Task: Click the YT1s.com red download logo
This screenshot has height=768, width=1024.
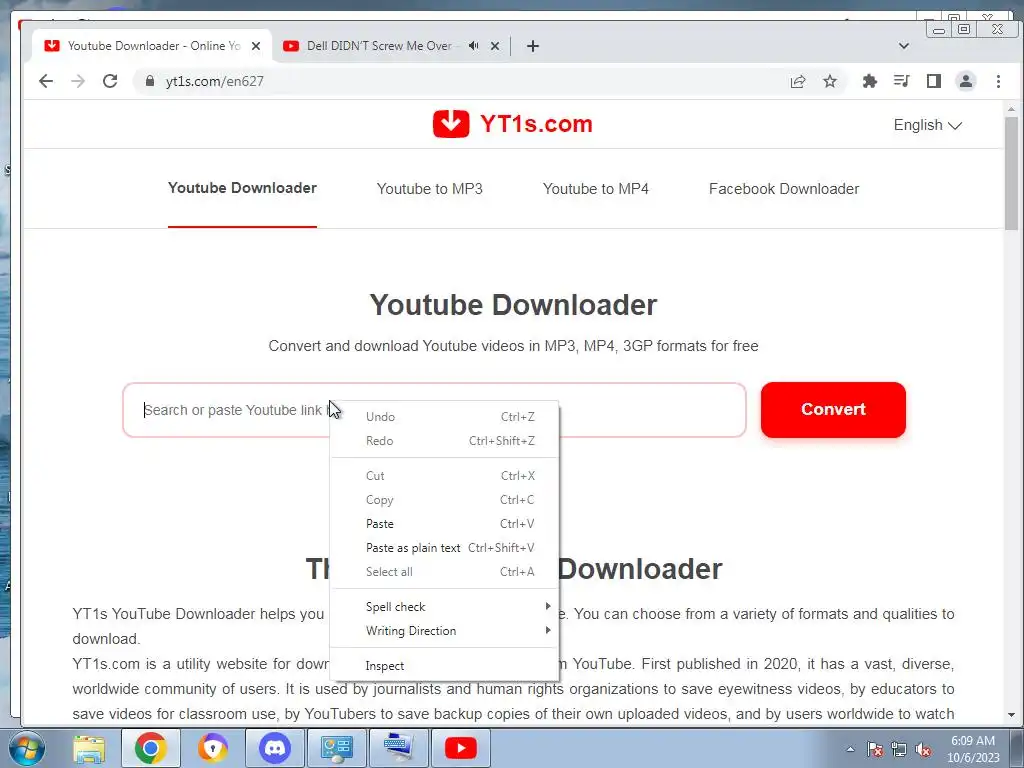Action: pos(451,123)
